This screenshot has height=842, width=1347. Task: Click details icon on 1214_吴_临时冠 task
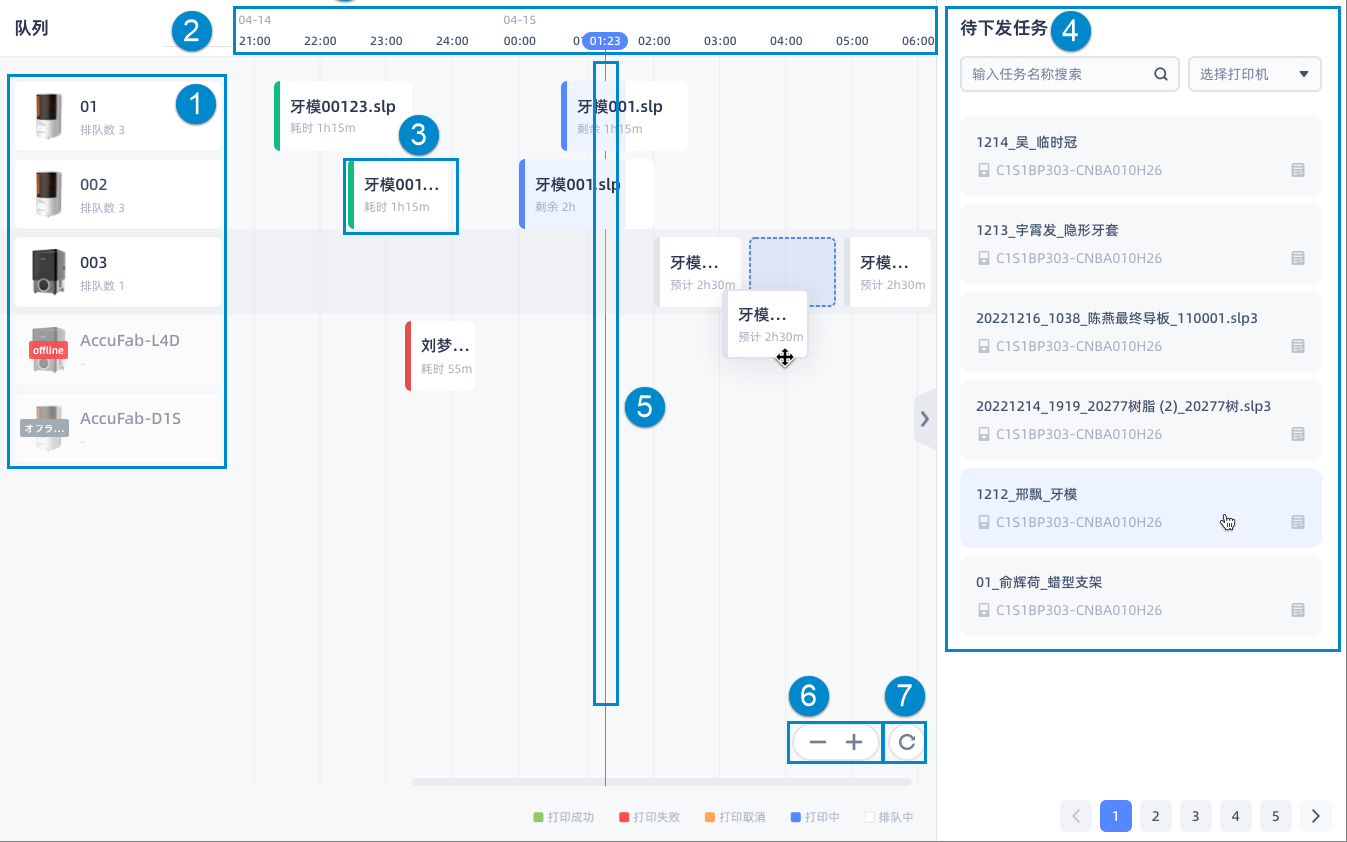1297,170
